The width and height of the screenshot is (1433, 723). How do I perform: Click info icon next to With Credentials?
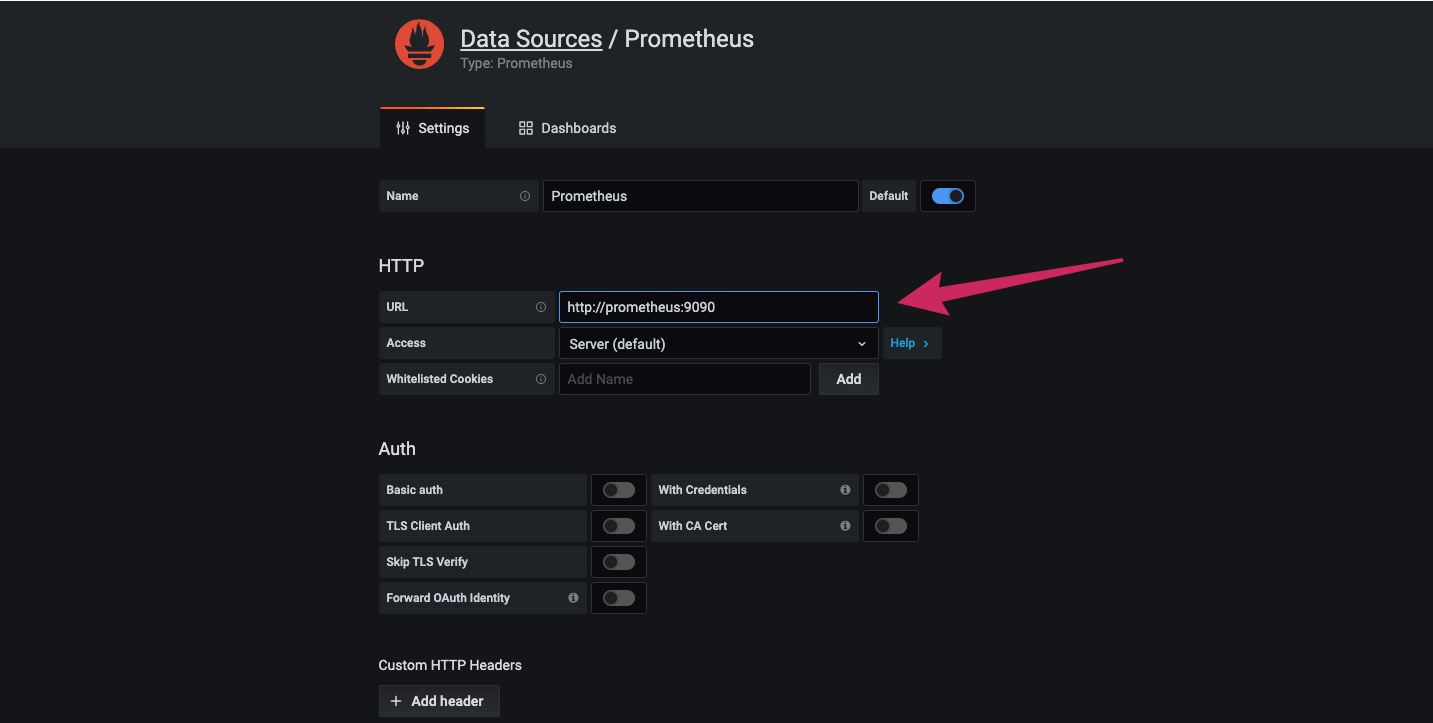(x=845, y=490)
